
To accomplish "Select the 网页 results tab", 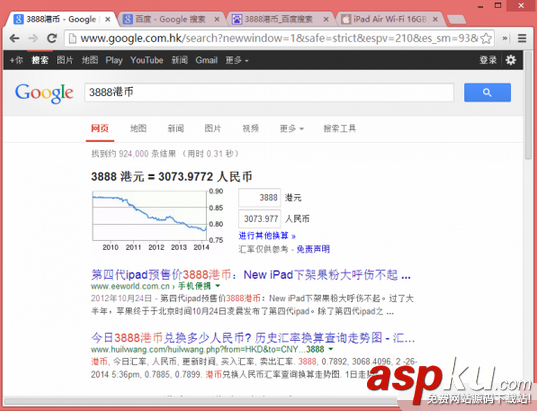I will pos(100,128).
